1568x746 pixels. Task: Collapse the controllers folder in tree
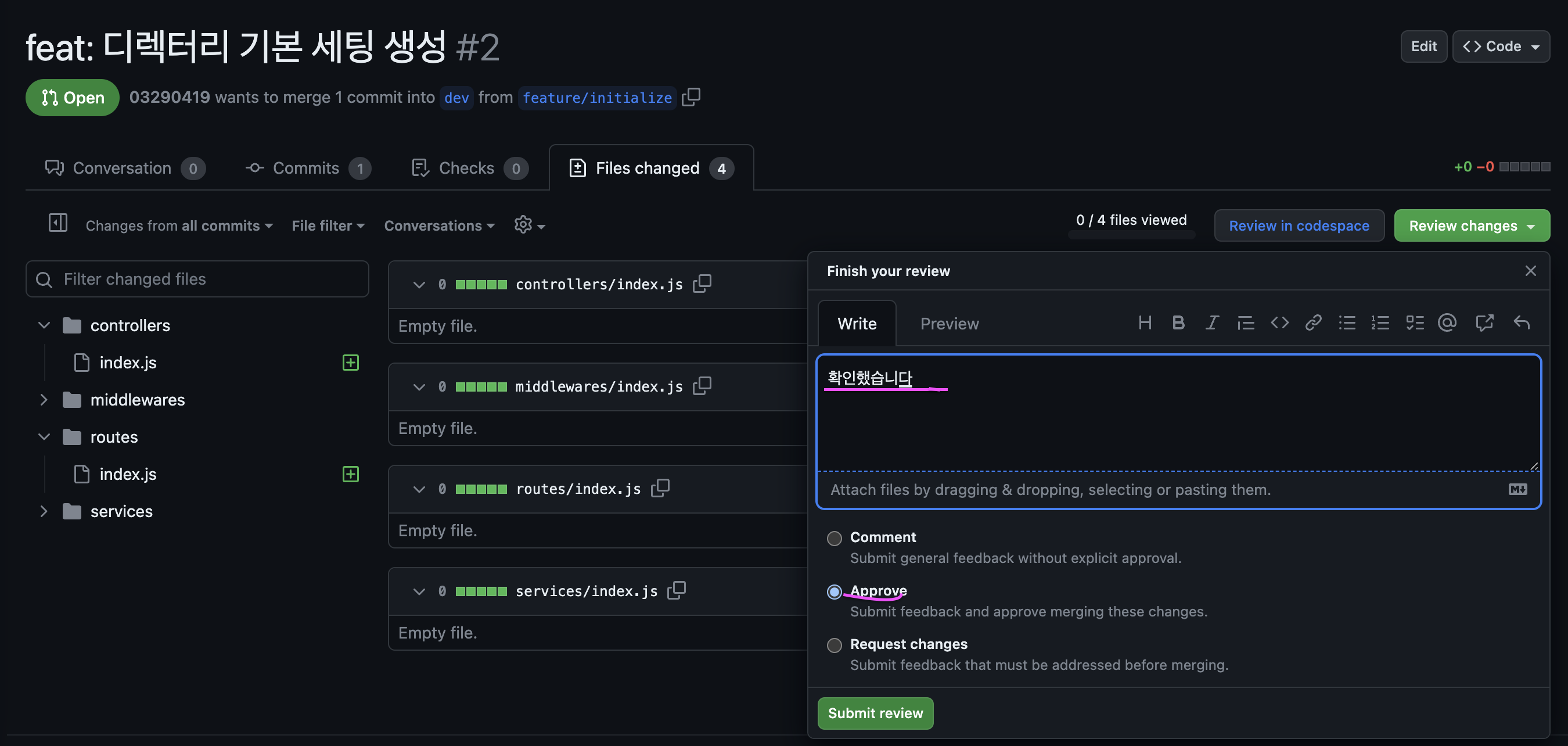(x=44, y=325)
